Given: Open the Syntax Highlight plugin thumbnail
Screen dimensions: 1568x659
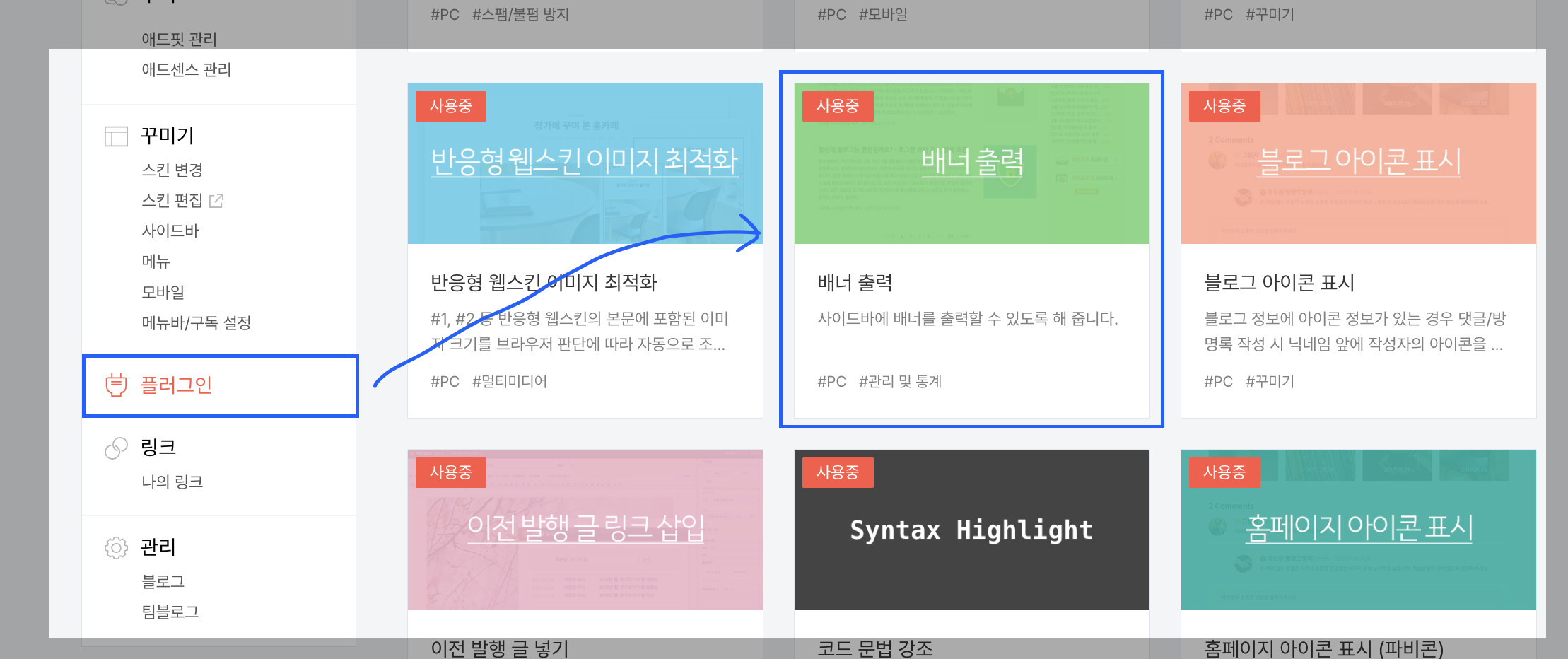Looking at the screenshot, I should [972, 530].
